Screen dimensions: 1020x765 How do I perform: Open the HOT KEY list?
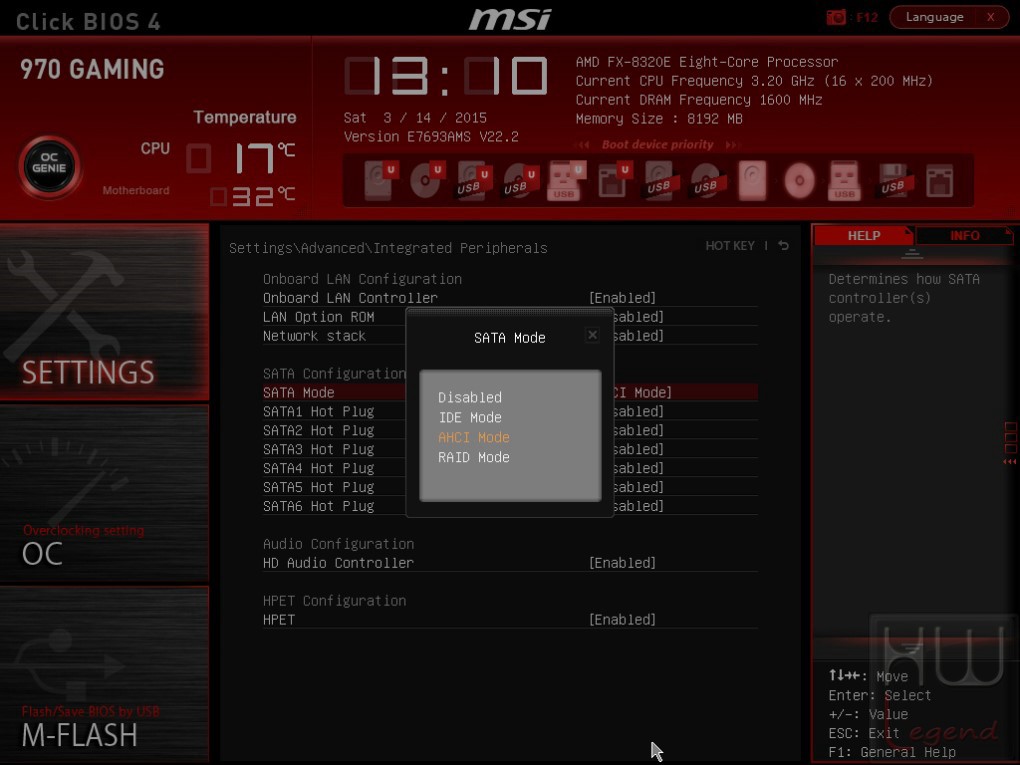730,245
